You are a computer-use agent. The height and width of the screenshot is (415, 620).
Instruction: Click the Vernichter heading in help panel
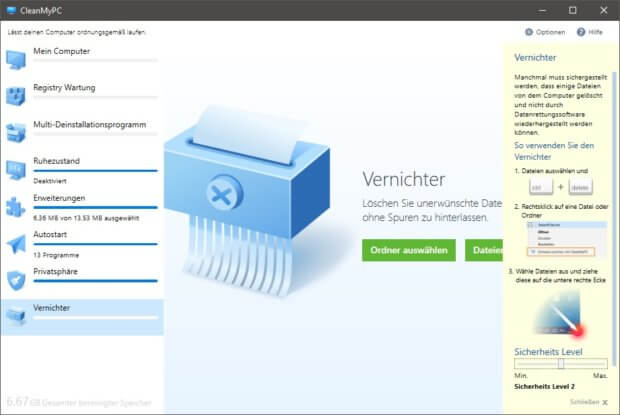tap(535, 58)
